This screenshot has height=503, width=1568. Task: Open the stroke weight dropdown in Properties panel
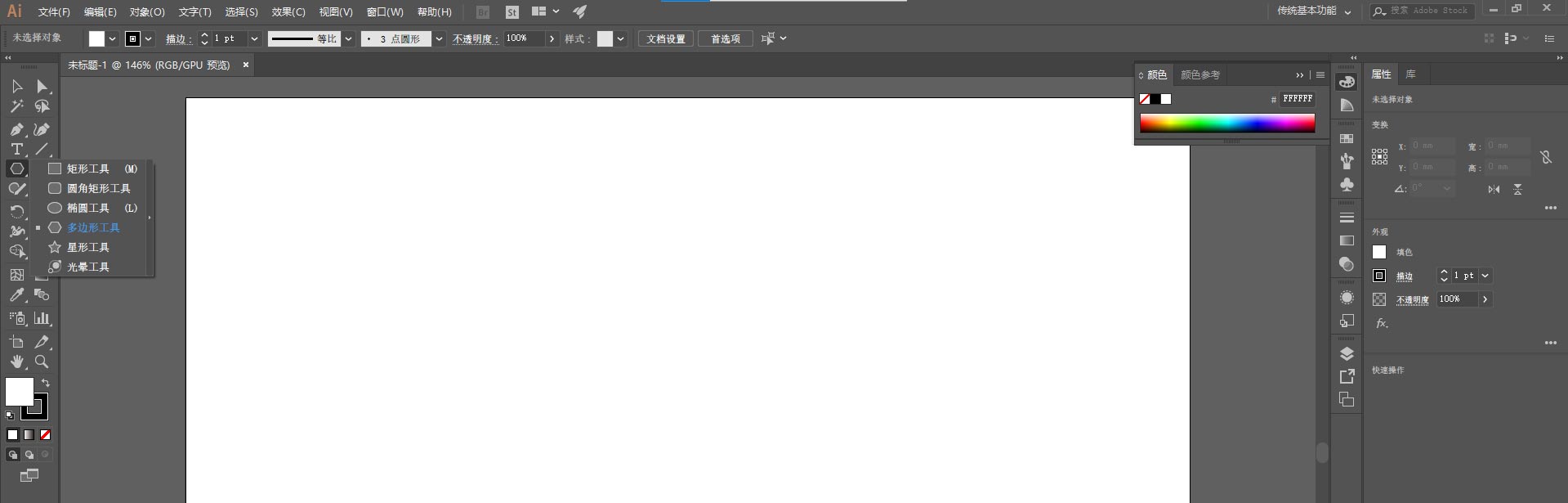1485,276
